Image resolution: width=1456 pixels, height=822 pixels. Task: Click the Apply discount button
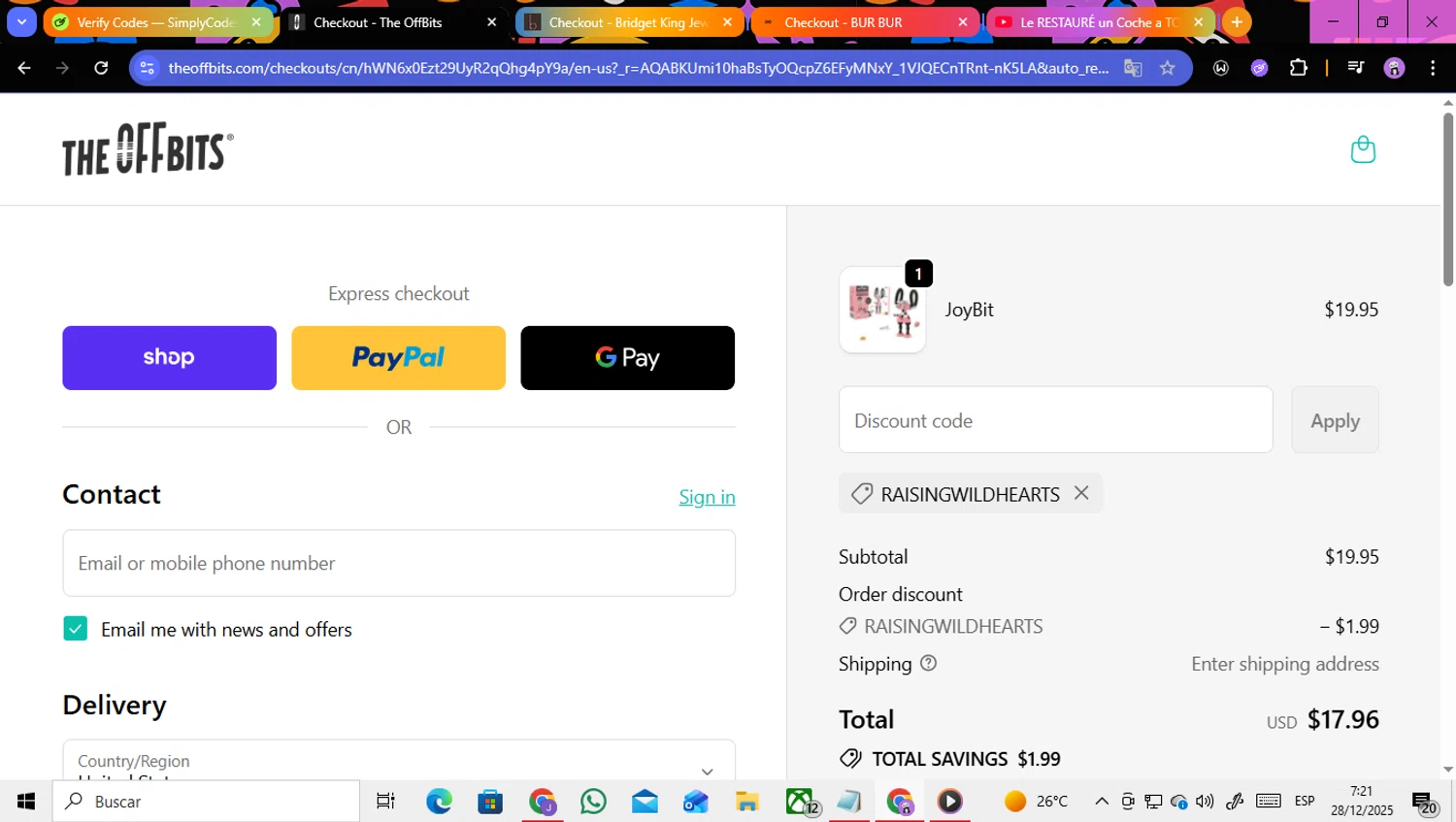coord(1335,419)
